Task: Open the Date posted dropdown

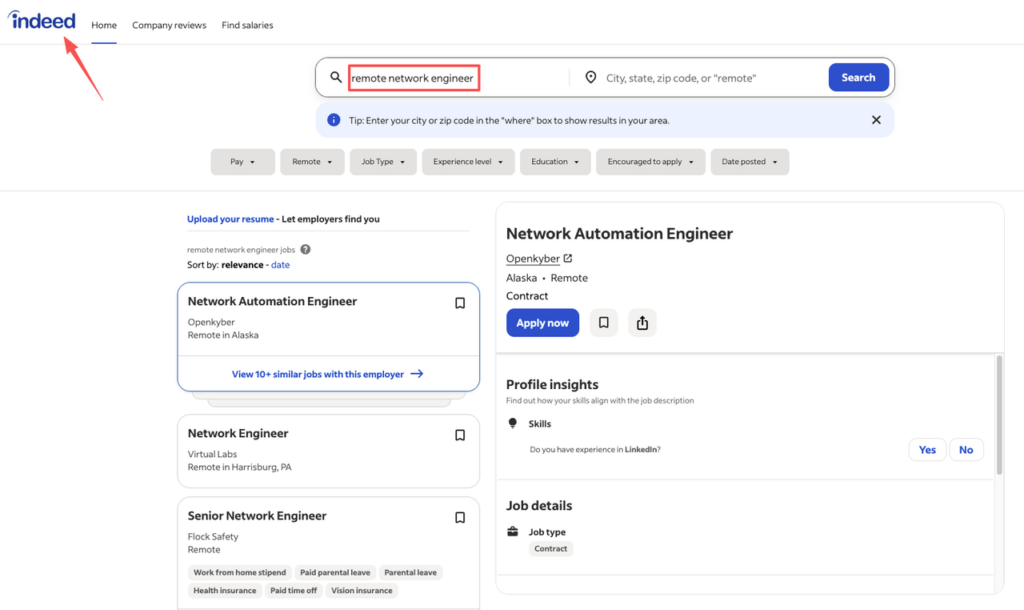Action: click(750, 161)
